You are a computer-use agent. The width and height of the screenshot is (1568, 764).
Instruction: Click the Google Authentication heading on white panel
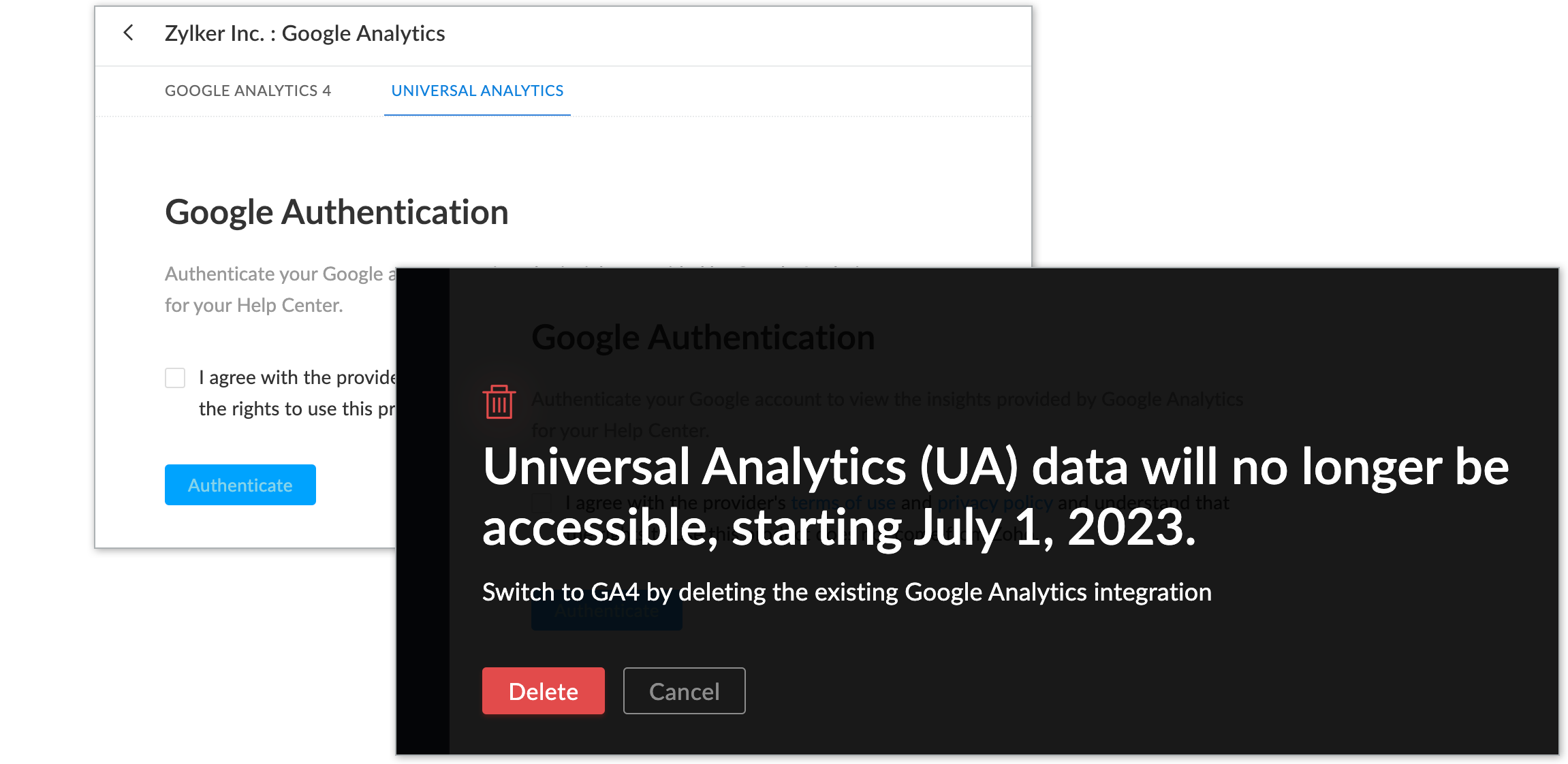pos(336,212)
